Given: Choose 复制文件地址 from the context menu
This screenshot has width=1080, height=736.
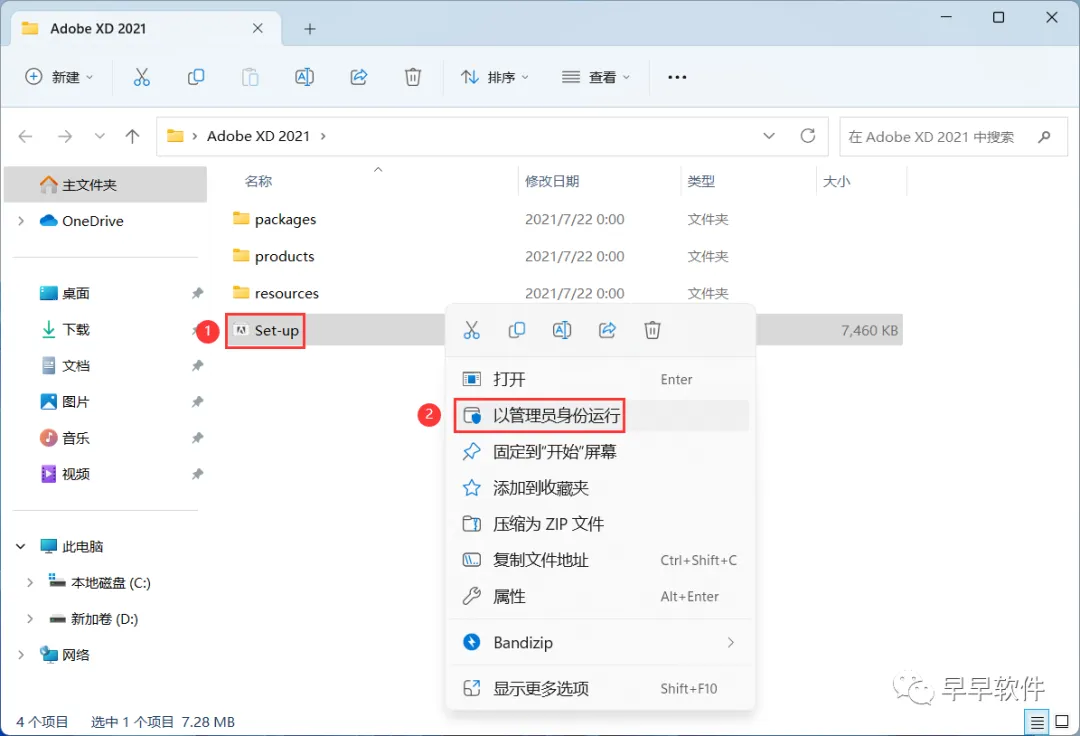Looking at the screenshot, I should point(599,560).
